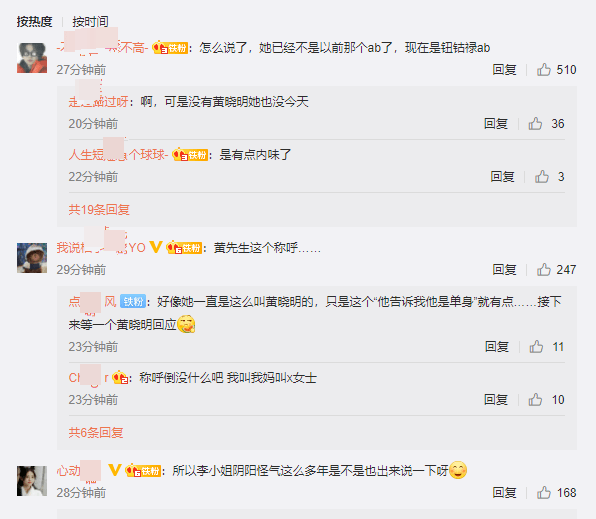Reply to the comment posted 27分钟前

point(504,70)
